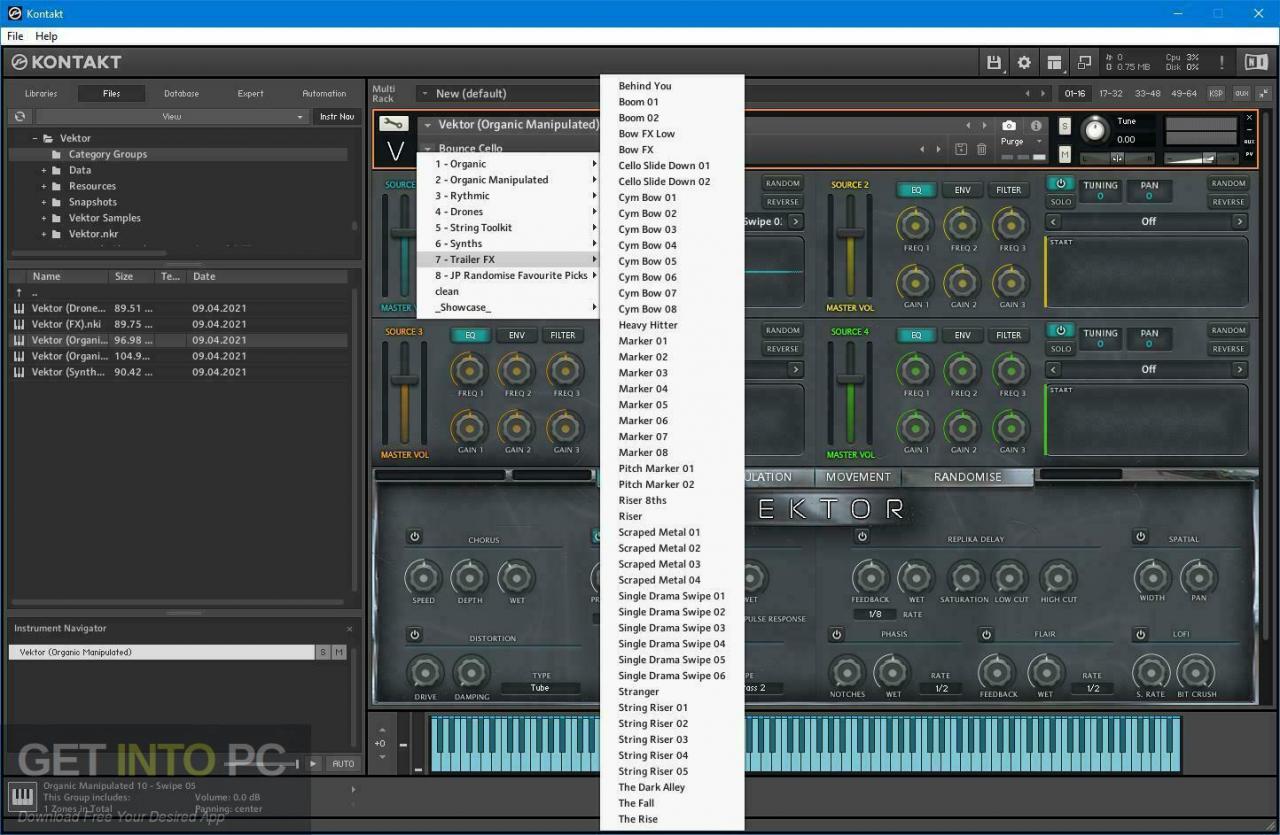Choose The Dark Alley snapshot
Viewport: 1280px width, 835px height.
pyautogui.click(x=652, y=787)
